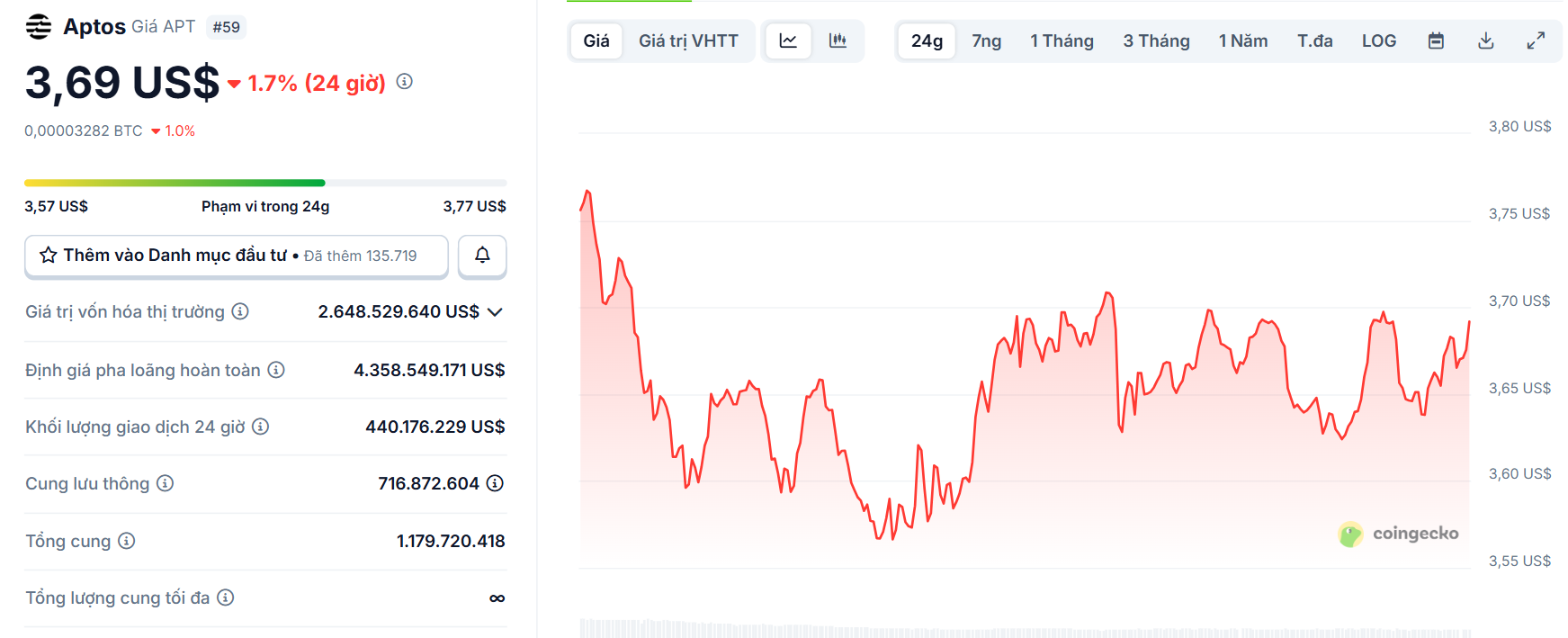Click the 3,80 US$ axis label

(1519, 127)
